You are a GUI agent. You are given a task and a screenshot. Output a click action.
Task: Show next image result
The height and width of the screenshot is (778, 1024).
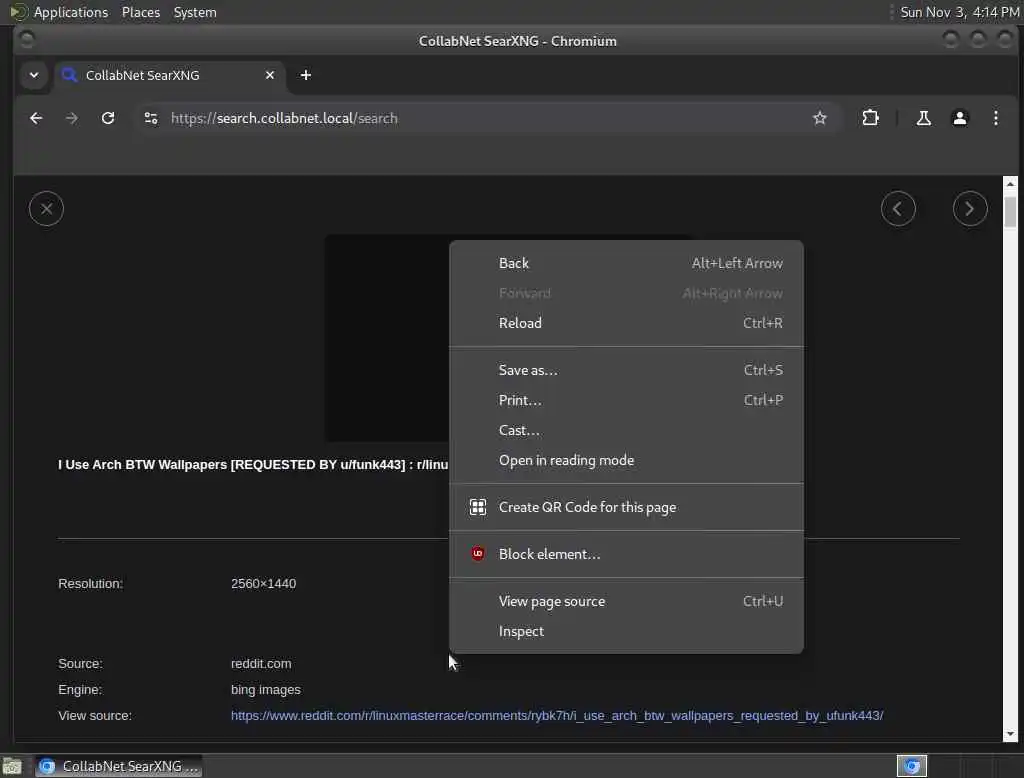coord(970,209)
